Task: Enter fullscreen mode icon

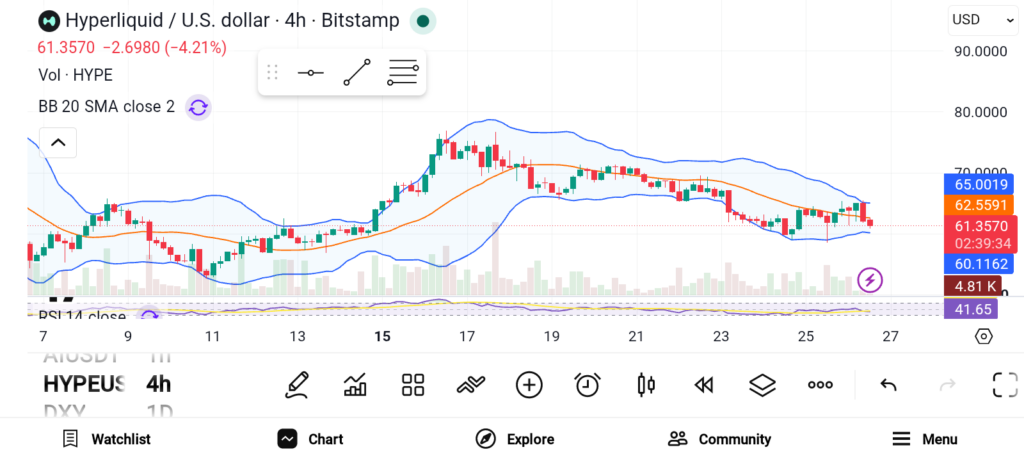Action: 1005,385
